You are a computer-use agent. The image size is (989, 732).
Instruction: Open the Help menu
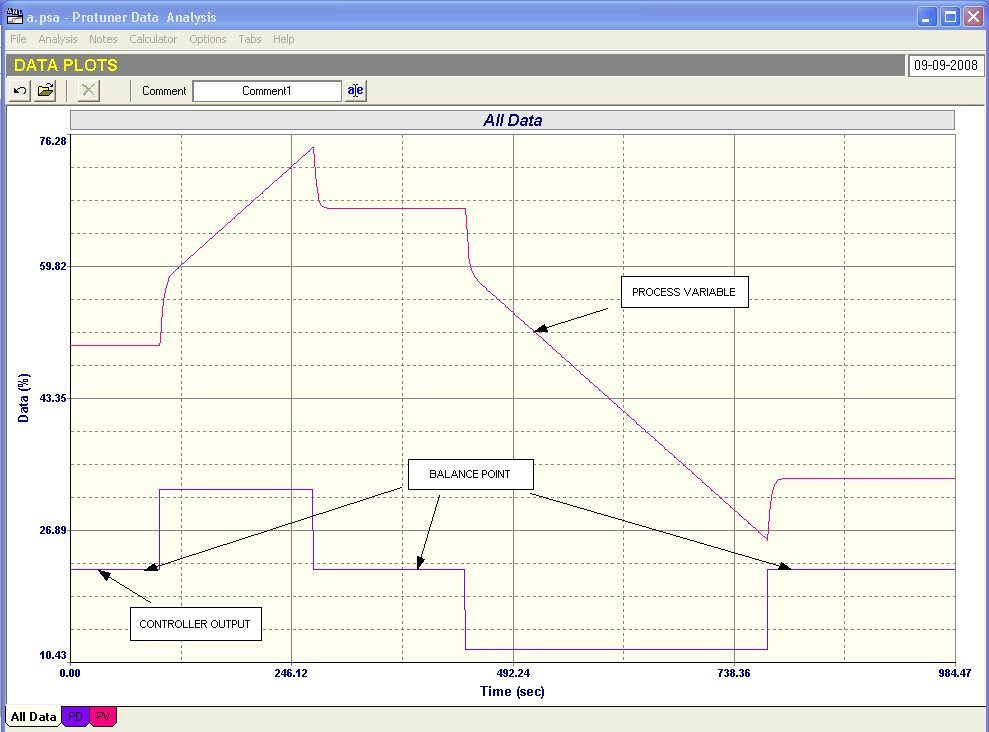click(284, 39)
